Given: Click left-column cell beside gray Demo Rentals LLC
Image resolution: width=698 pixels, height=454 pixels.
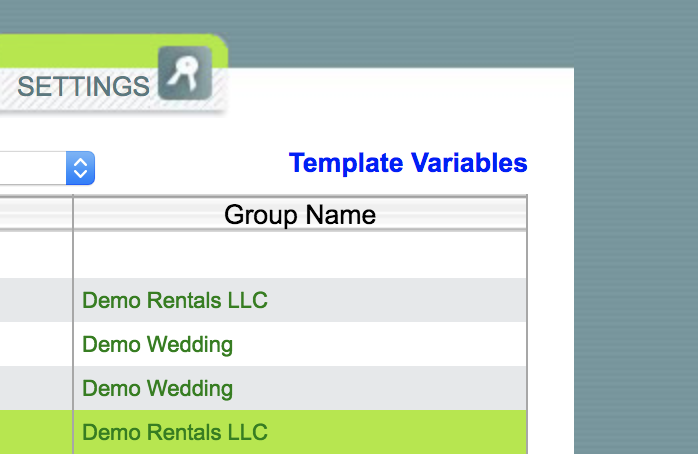Looking at the screenshot, I should (x=35, y=300).
